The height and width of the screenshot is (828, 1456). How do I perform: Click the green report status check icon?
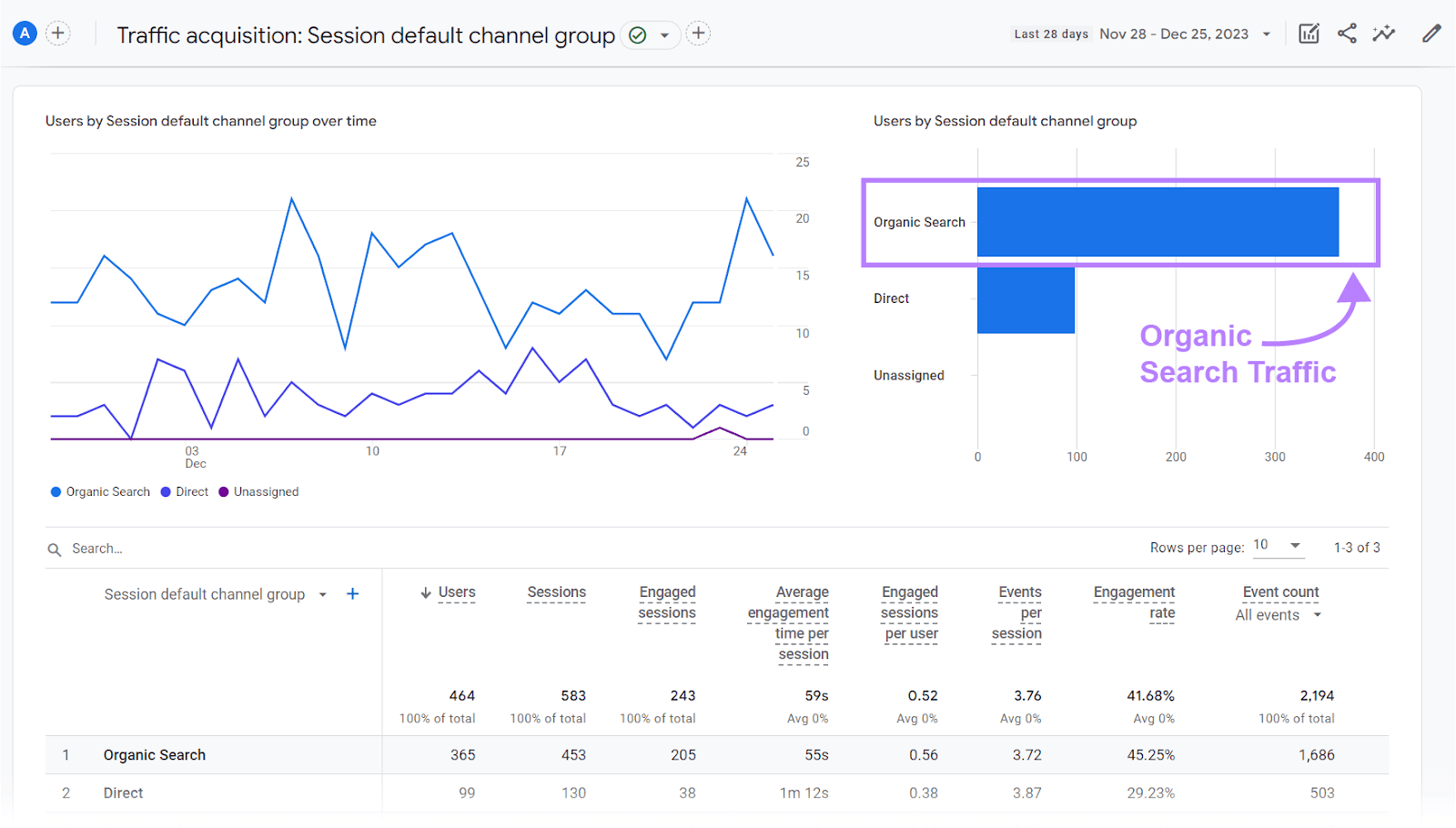click(638, 35)
